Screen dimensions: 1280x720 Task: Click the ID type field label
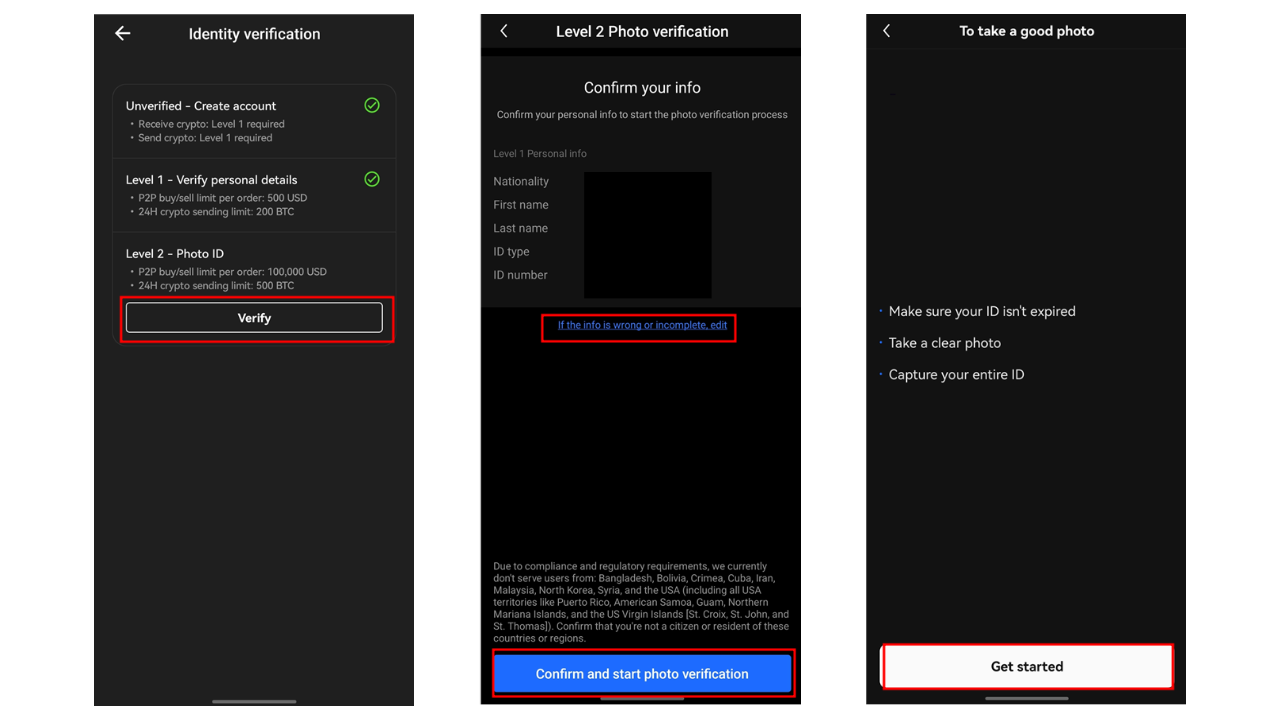(x=511, y=252)
